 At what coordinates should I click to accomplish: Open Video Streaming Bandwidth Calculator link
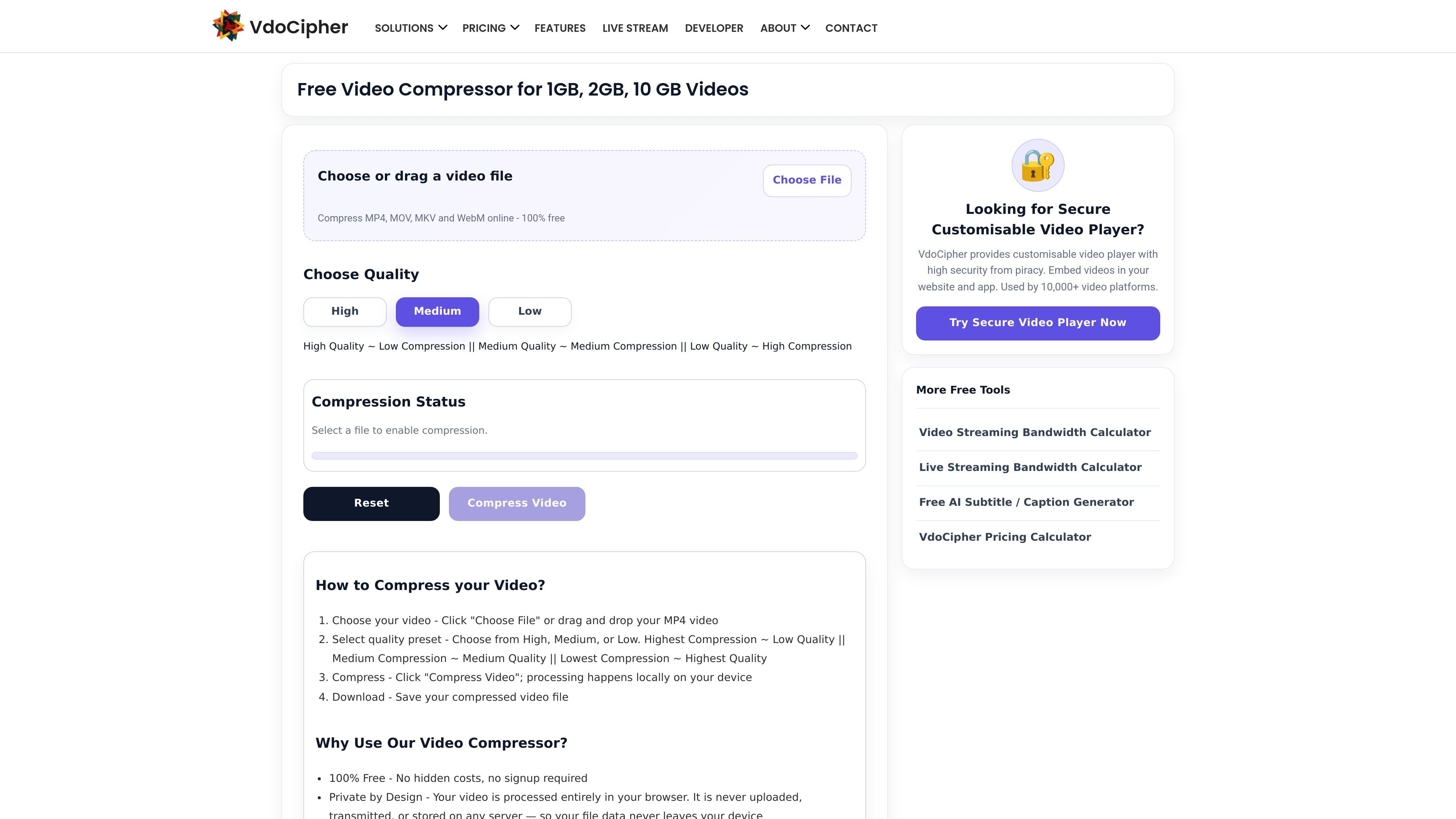(x=1034, y=432)
